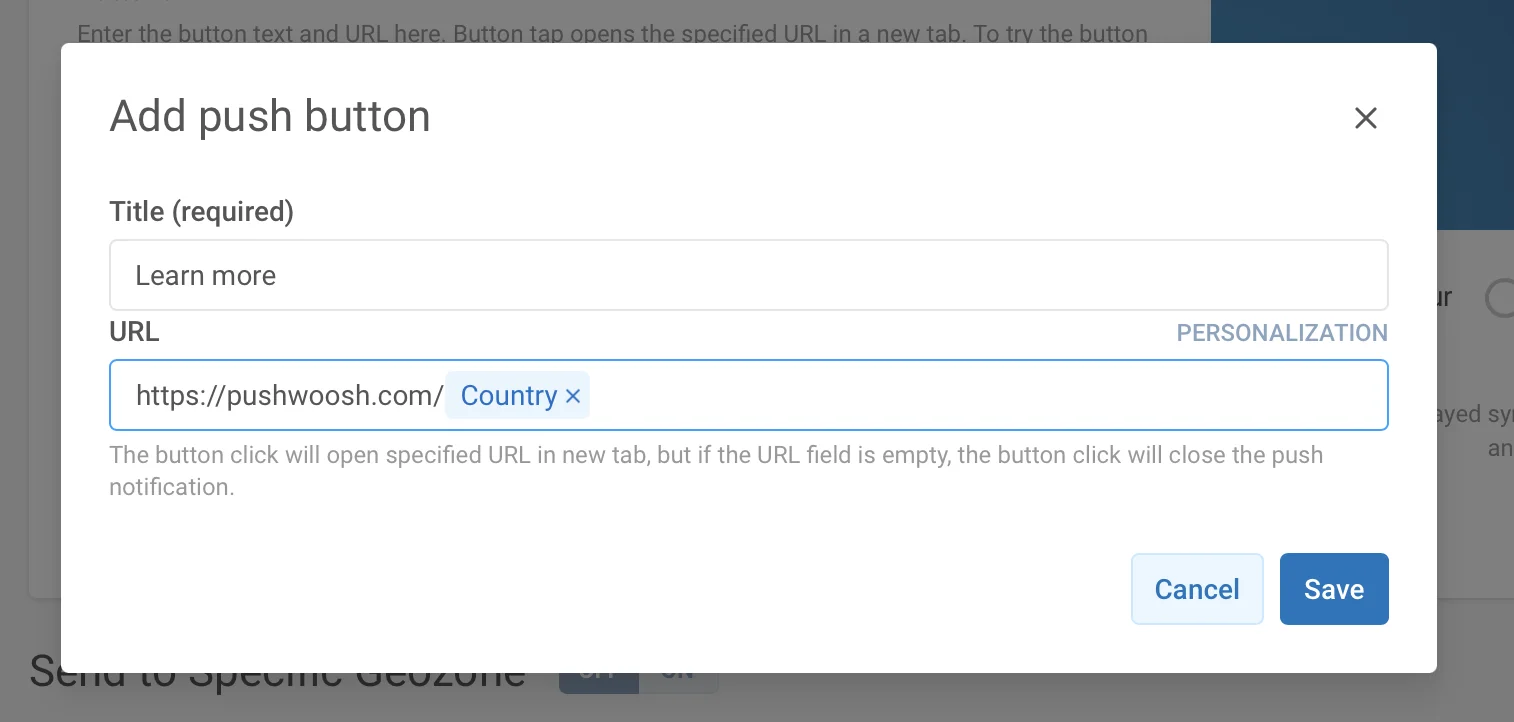Set the Geozone switch to OFF

click(x=599, y=670)
